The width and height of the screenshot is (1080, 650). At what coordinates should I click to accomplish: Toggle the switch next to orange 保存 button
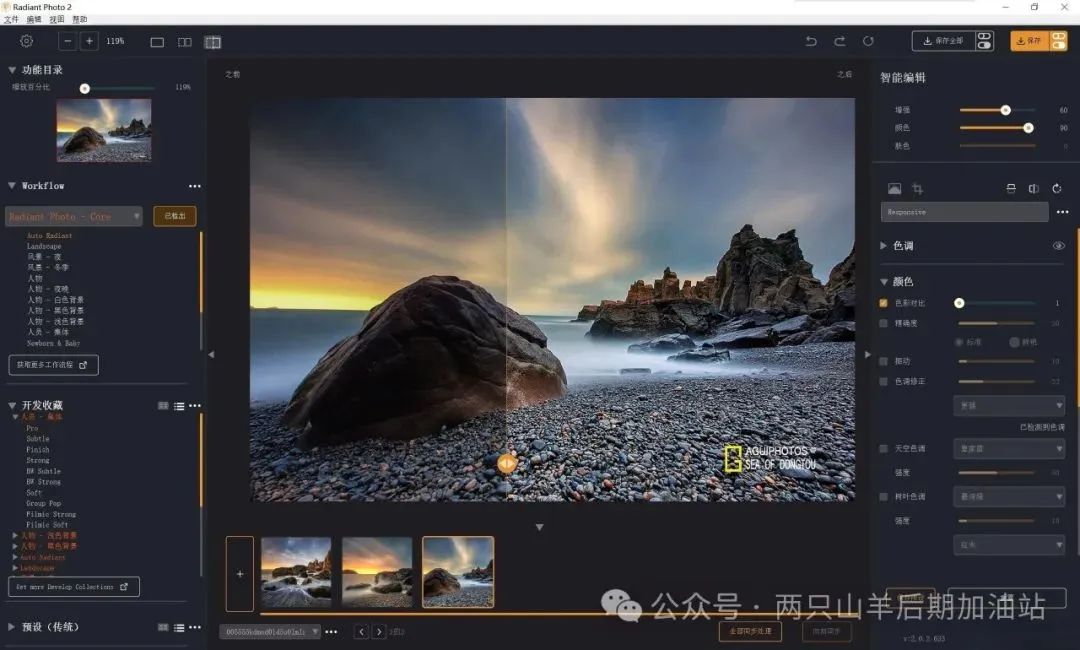(x=1058, y=41)
